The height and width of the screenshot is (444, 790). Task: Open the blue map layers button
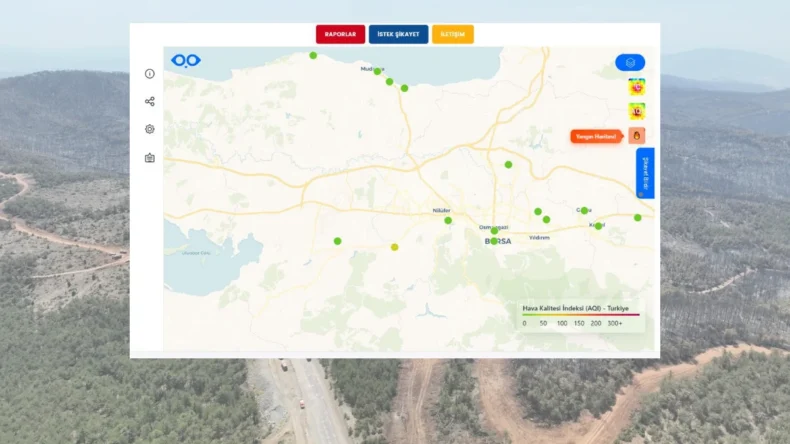(630, 63)
